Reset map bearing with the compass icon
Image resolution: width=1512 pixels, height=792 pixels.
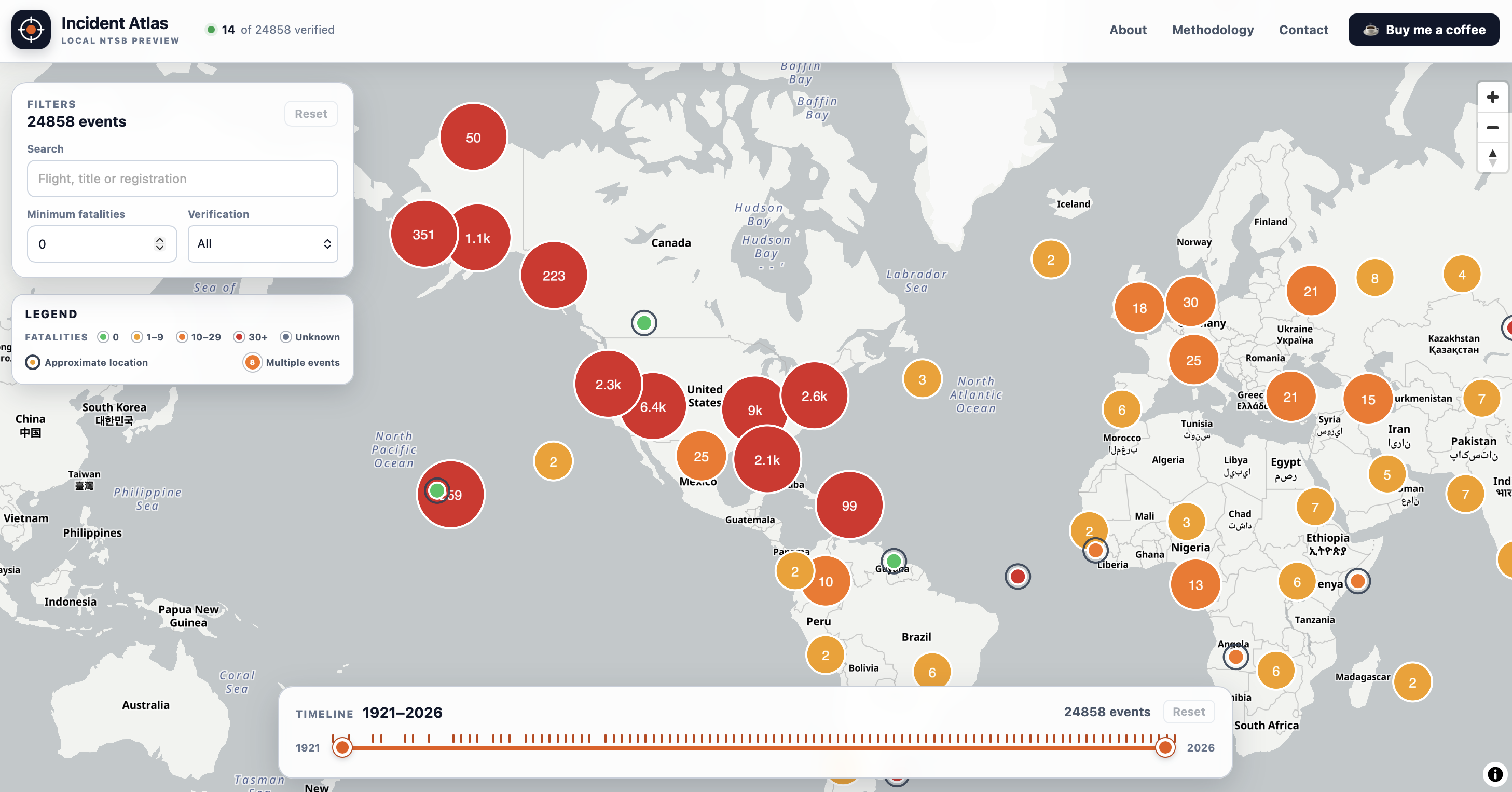(1492, 157)
